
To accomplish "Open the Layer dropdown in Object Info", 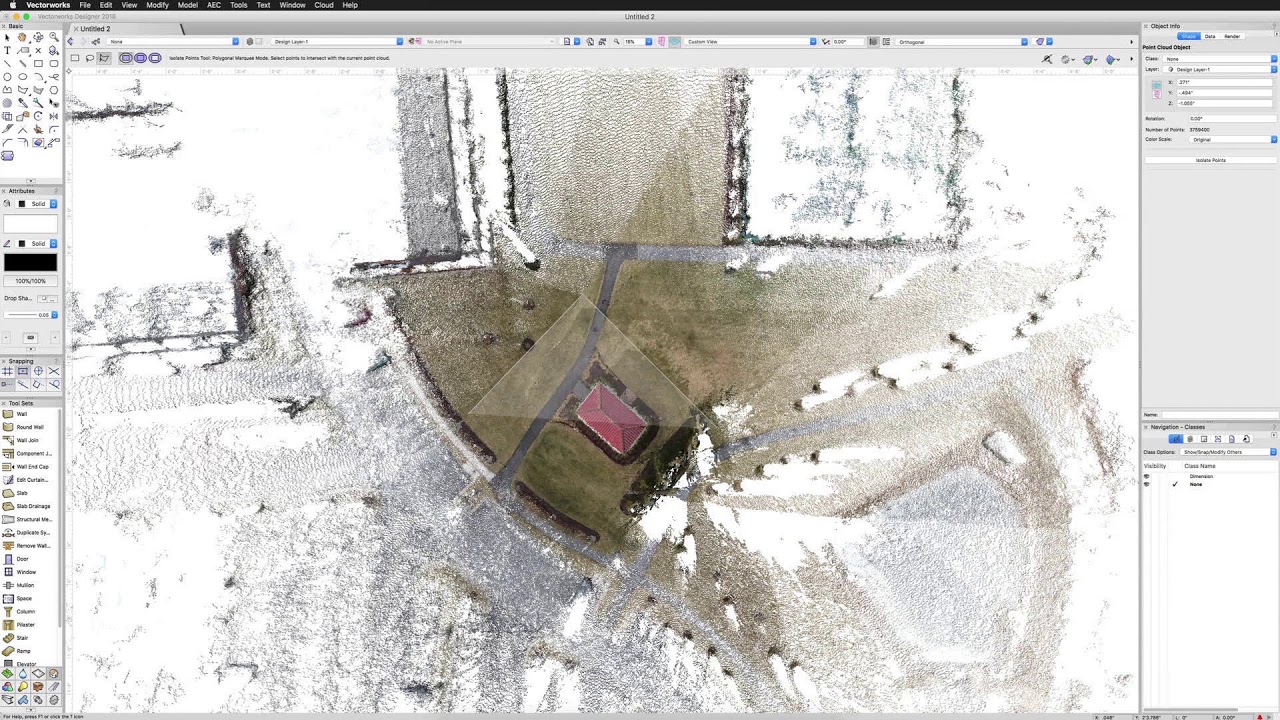I will tap(1220, 69).
